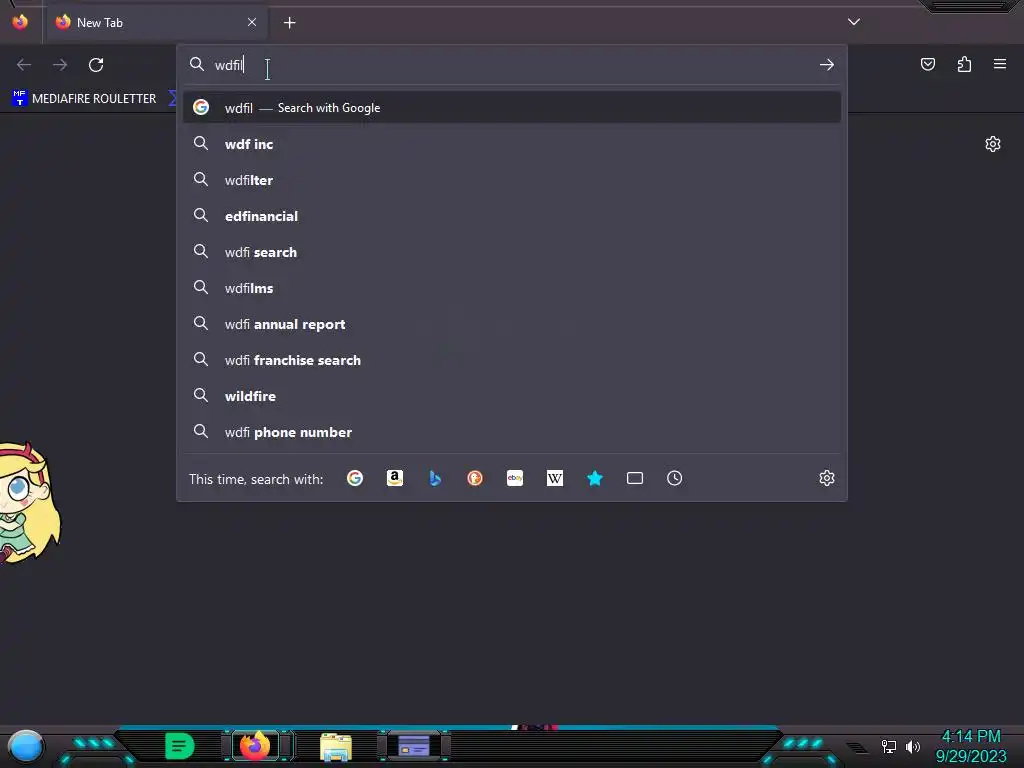This screenshot has width=1024, height=768.
Task: Choose 'edfinancial' suggestion
Action: point(512,216)
